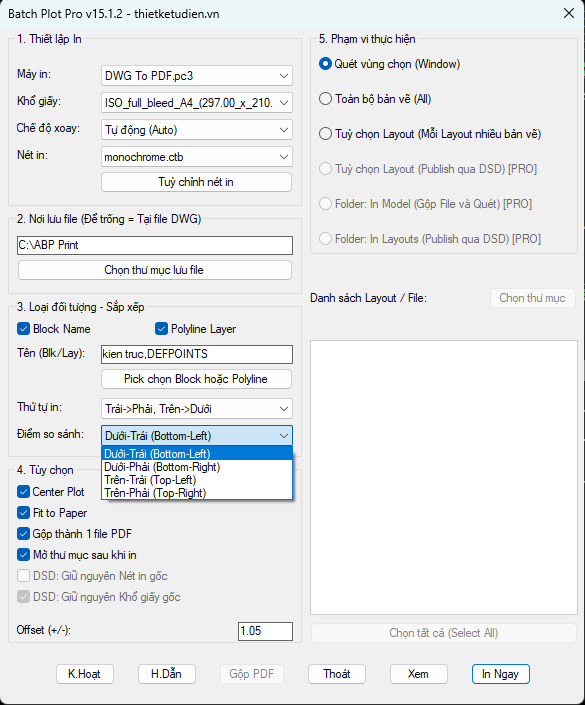Open the Khổ giấy paper size dropdown
Viewport: 585px width, 705px height.
[196, 103]
